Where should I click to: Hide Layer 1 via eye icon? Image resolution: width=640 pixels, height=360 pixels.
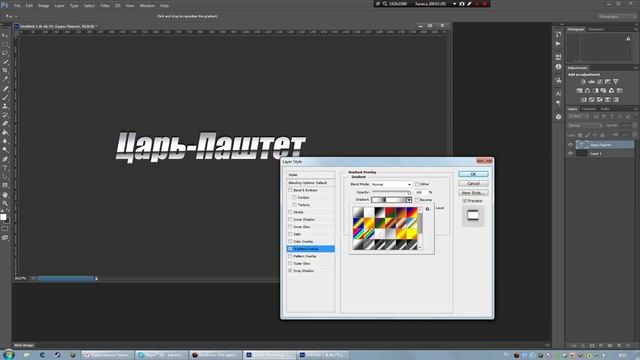pos(571,153)
